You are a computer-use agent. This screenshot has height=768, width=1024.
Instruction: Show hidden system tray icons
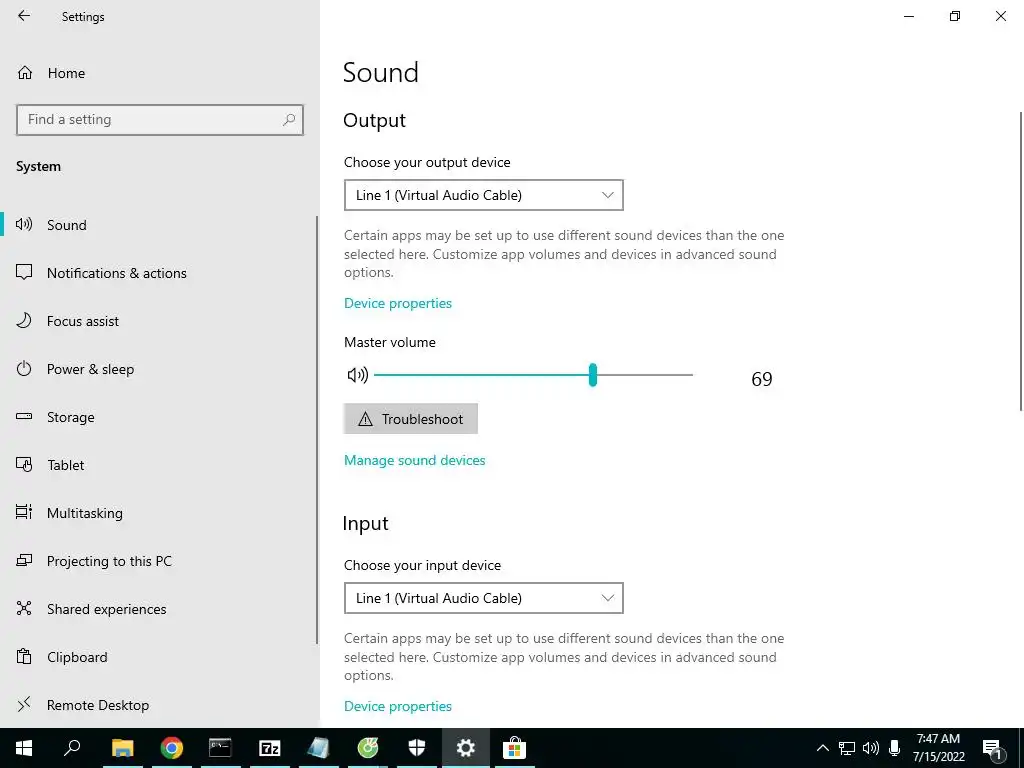[823, 748]
